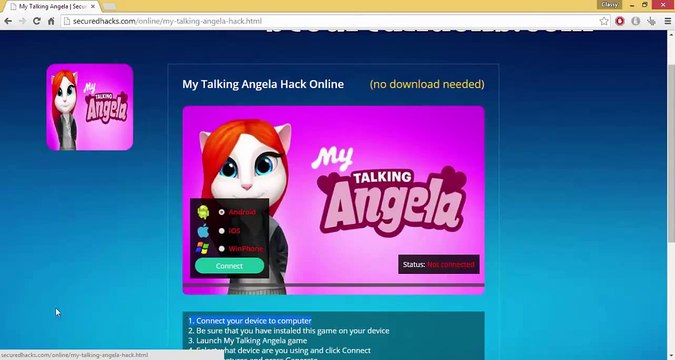
Task: Click the Windows flag icon
Action: (x=202, y=248)
